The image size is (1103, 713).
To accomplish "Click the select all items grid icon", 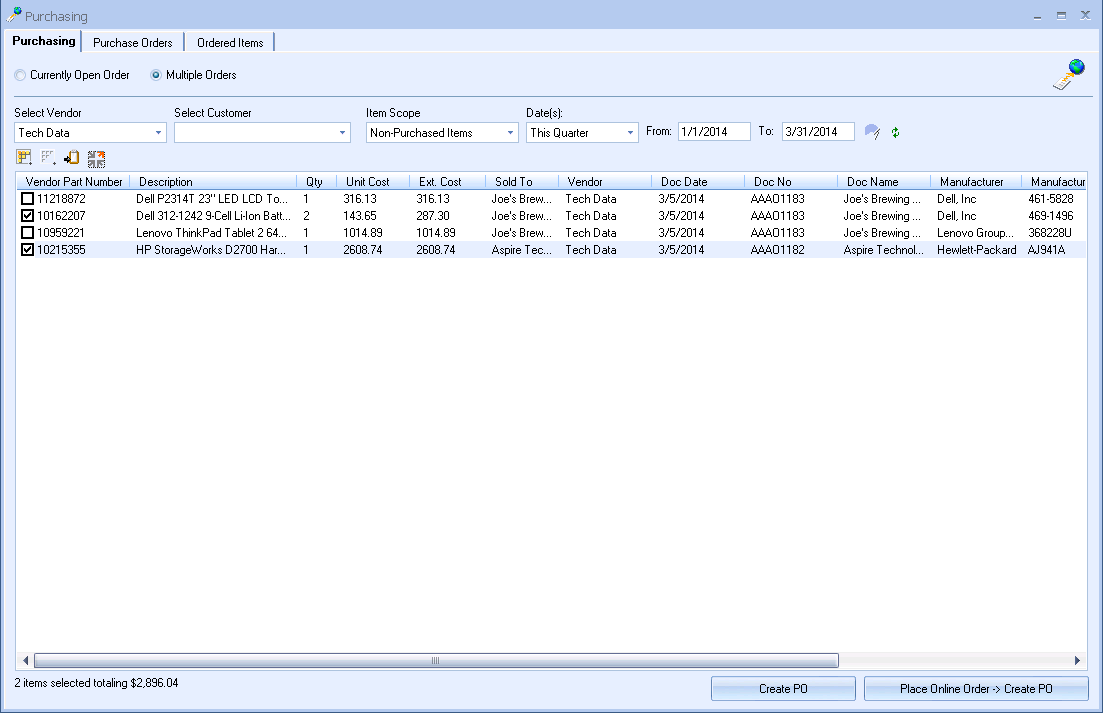I will click(x=24, y=158).
